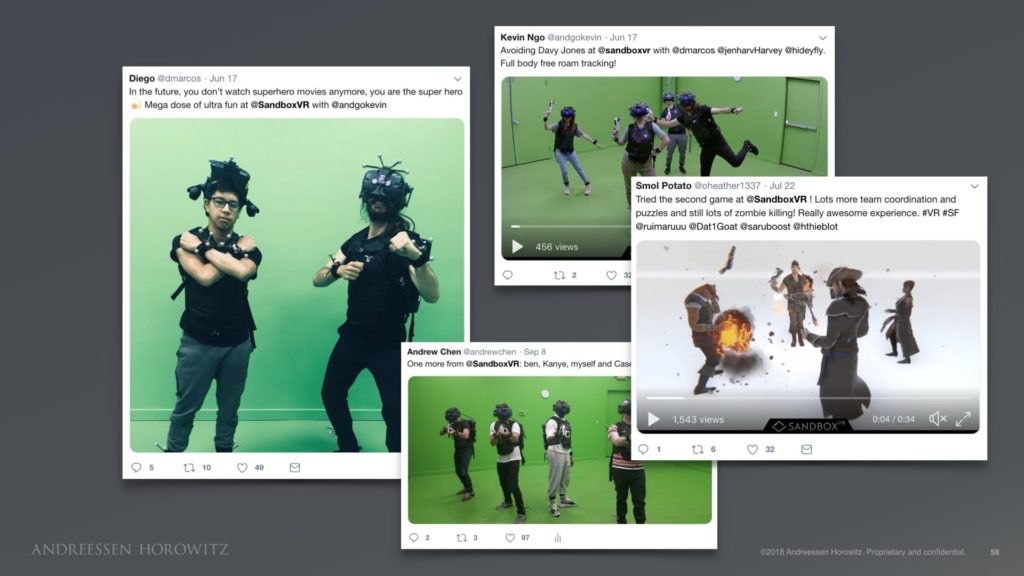Open @SandboxVR mention in Diego's tweet
The height and width of the screenshot is (576, 1024).
pyautogui.click(x=280, y=104)
